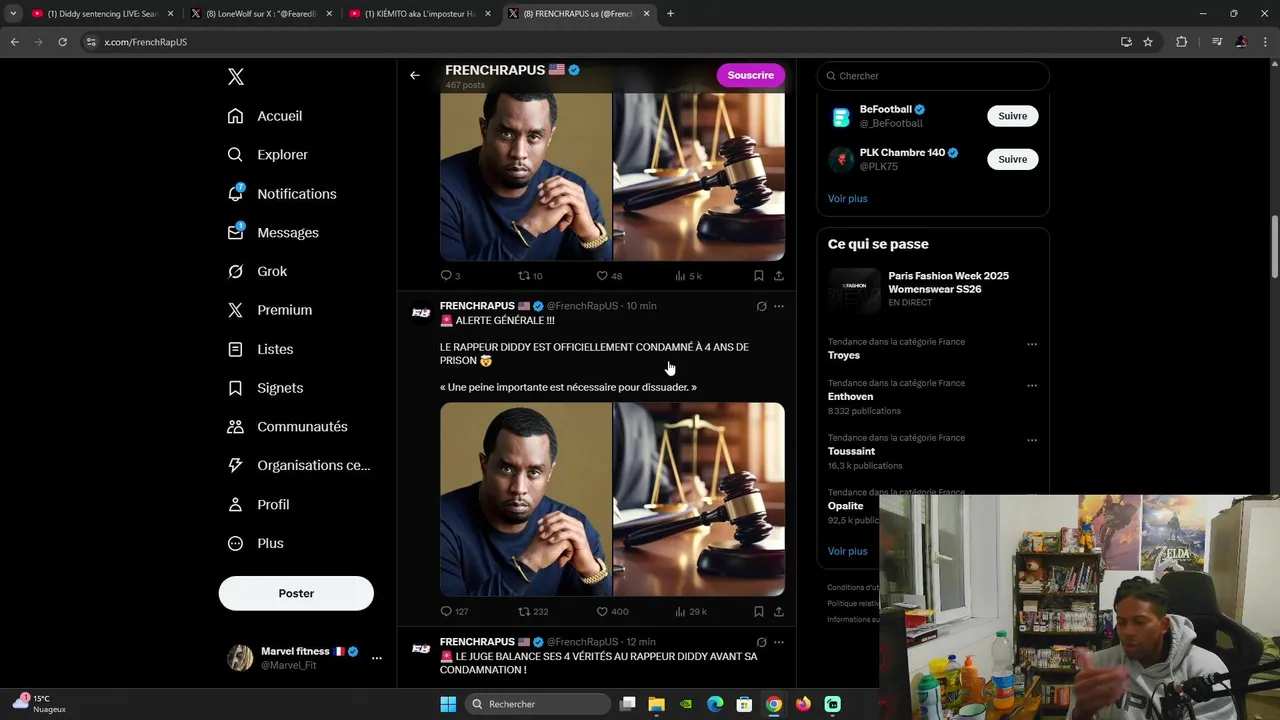Open the weather widget 15°C Nuageux

(x=39, y=704)
